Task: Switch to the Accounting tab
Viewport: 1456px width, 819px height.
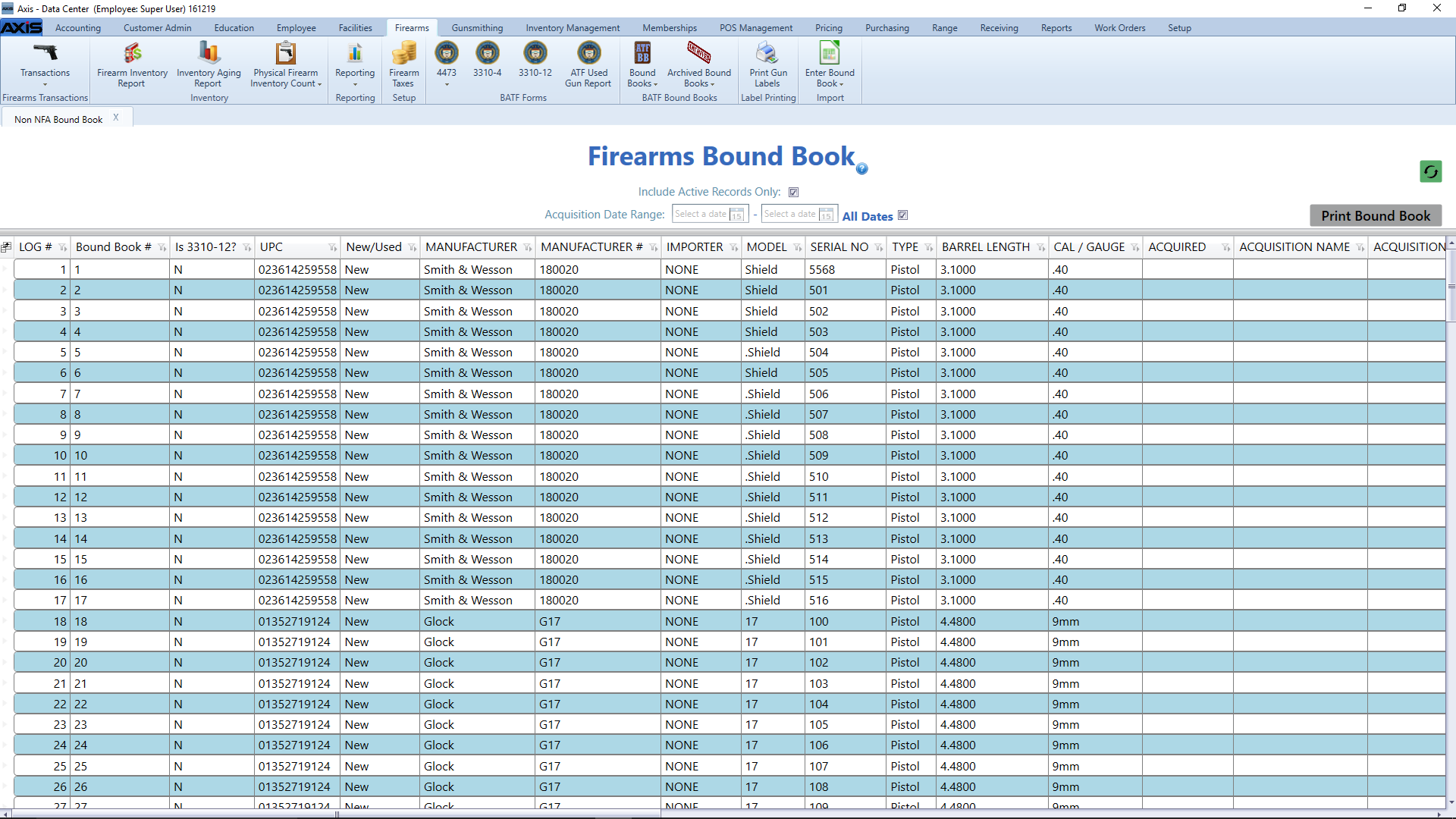Action: click(x=78, y=28)
